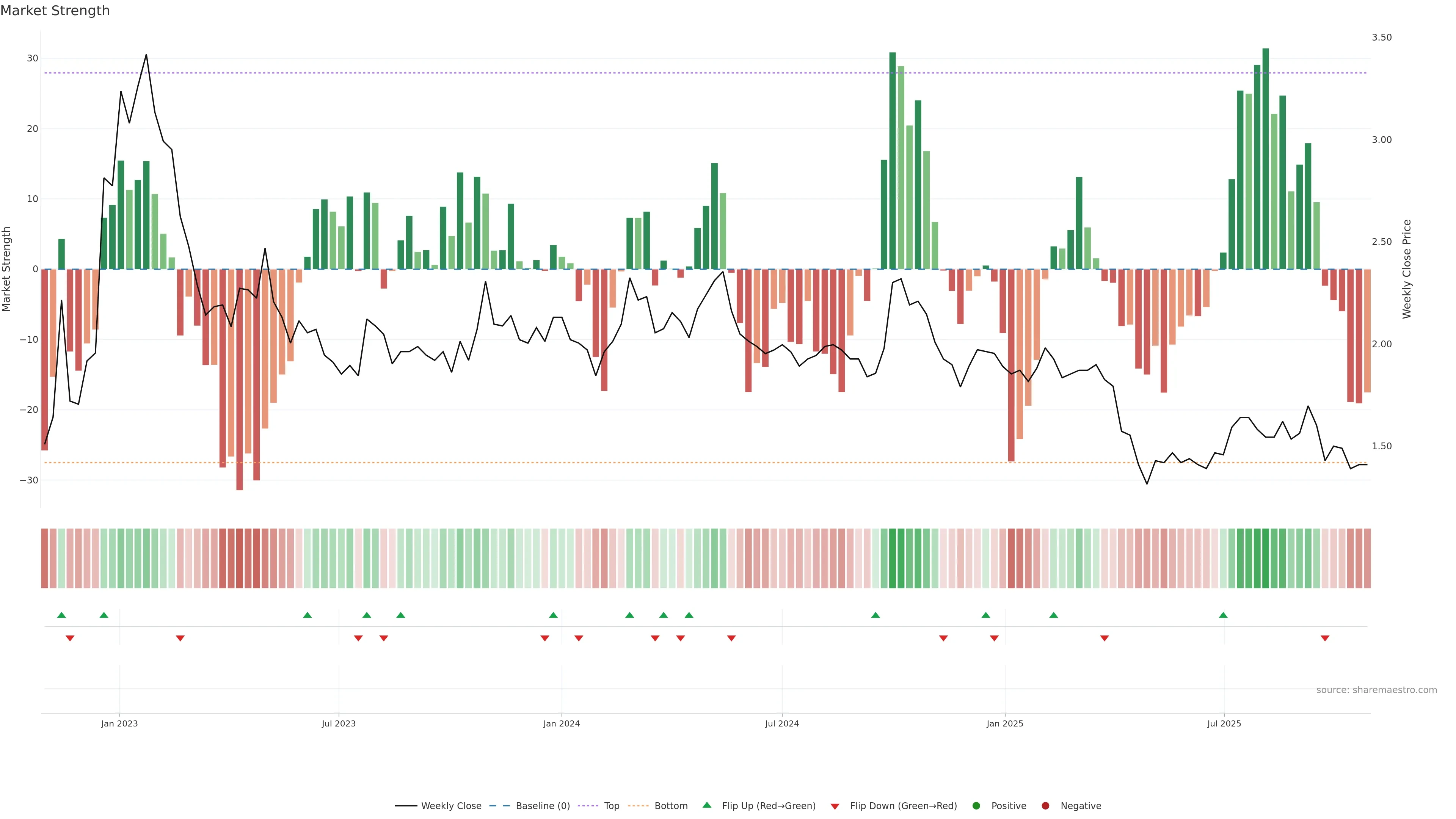Click the first green flip-up triangle marker
This screenshot has height=819, width=1456.
[x=61, y=615]
